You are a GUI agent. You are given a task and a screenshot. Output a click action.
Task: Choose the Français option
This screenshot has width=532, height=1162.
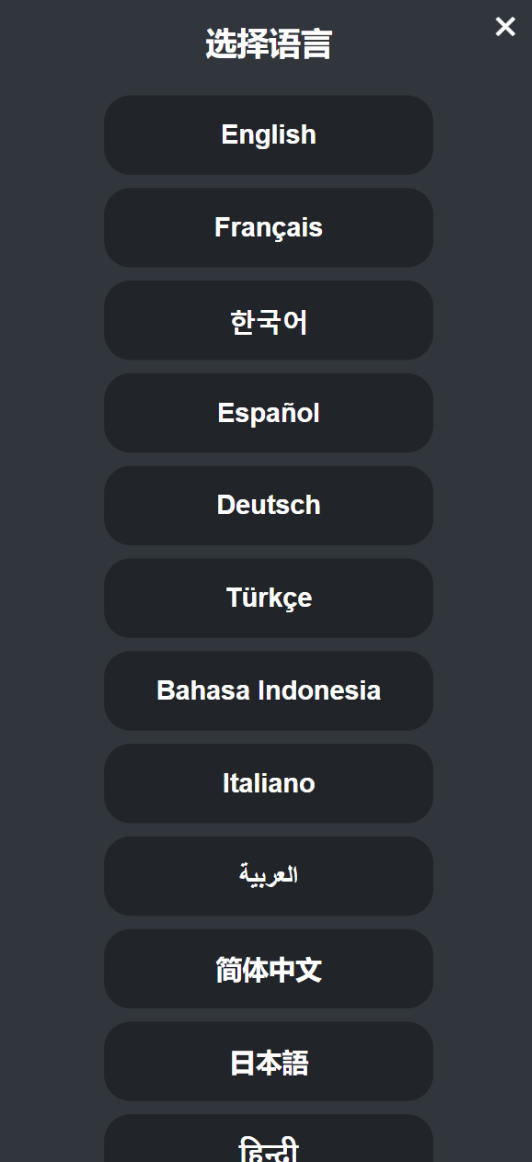click(x=268, y=228)
